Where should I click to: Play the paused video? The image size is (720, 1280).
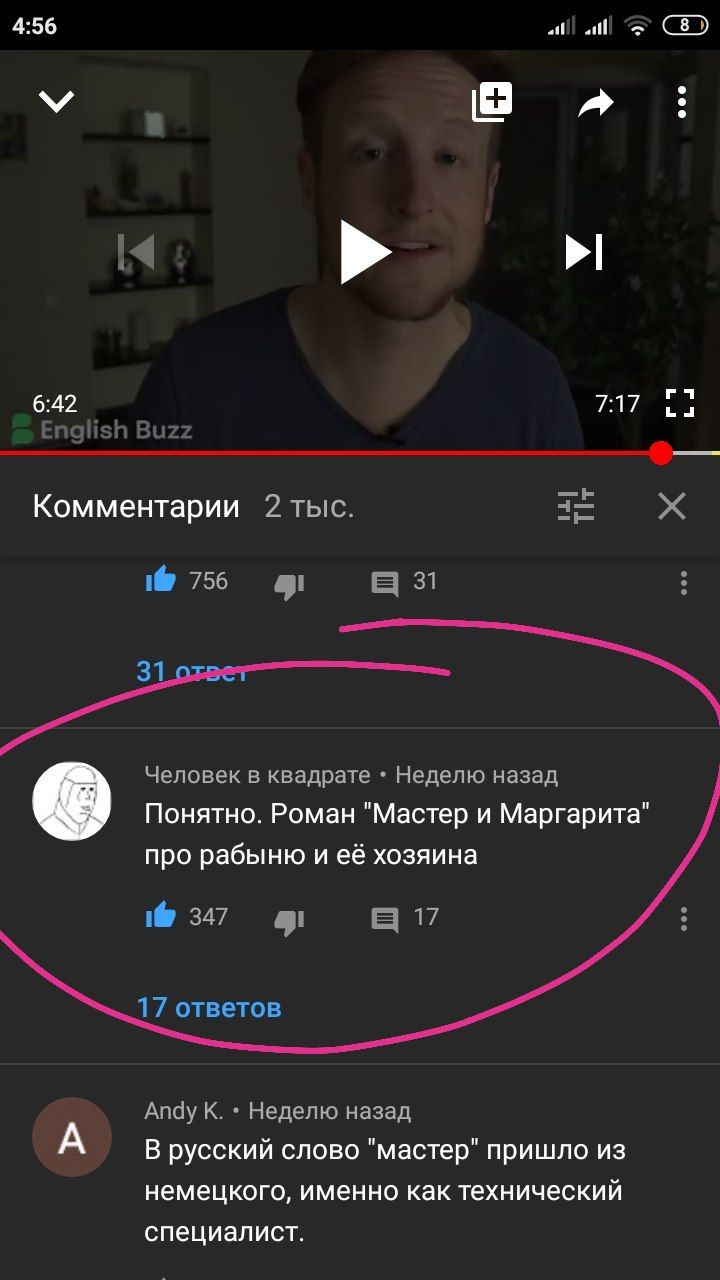[x=364, y=252]
